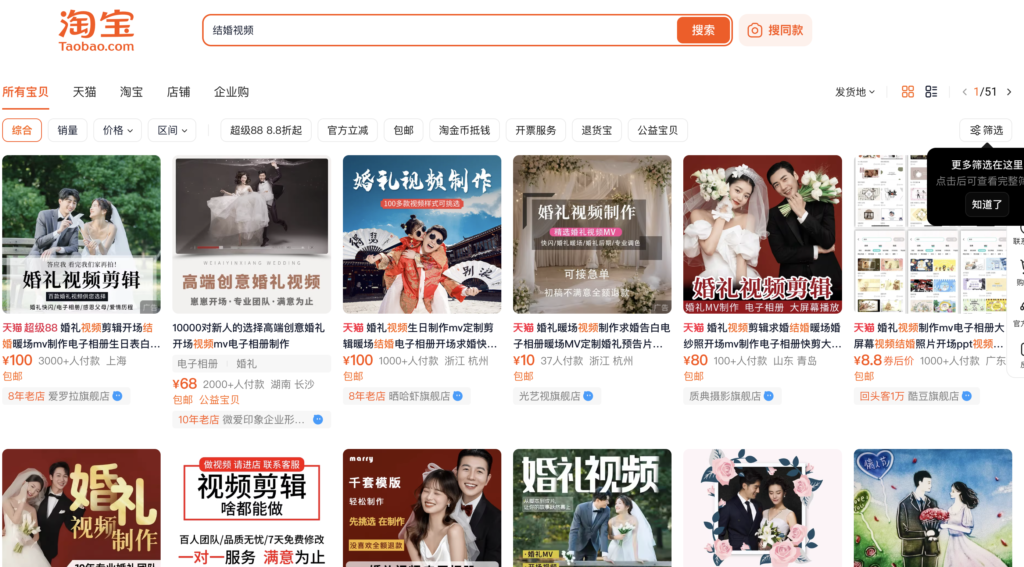Dismiss tooltip with 知道了 button

coord(986,204)
